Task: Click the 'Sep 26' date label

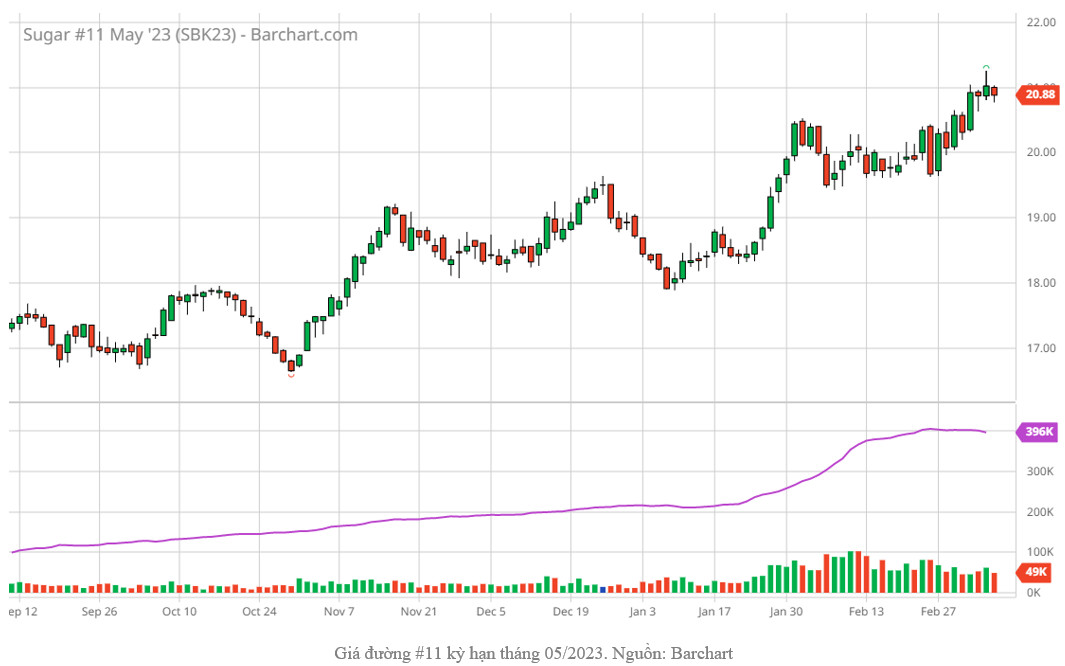Action: click(x=99, y=612)
